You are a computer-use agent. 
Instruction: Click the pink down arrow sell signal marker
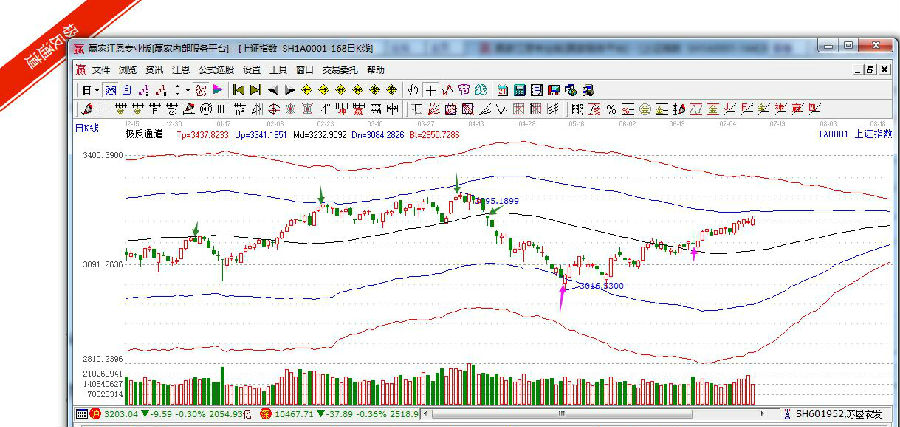click(x=563, y=296)
